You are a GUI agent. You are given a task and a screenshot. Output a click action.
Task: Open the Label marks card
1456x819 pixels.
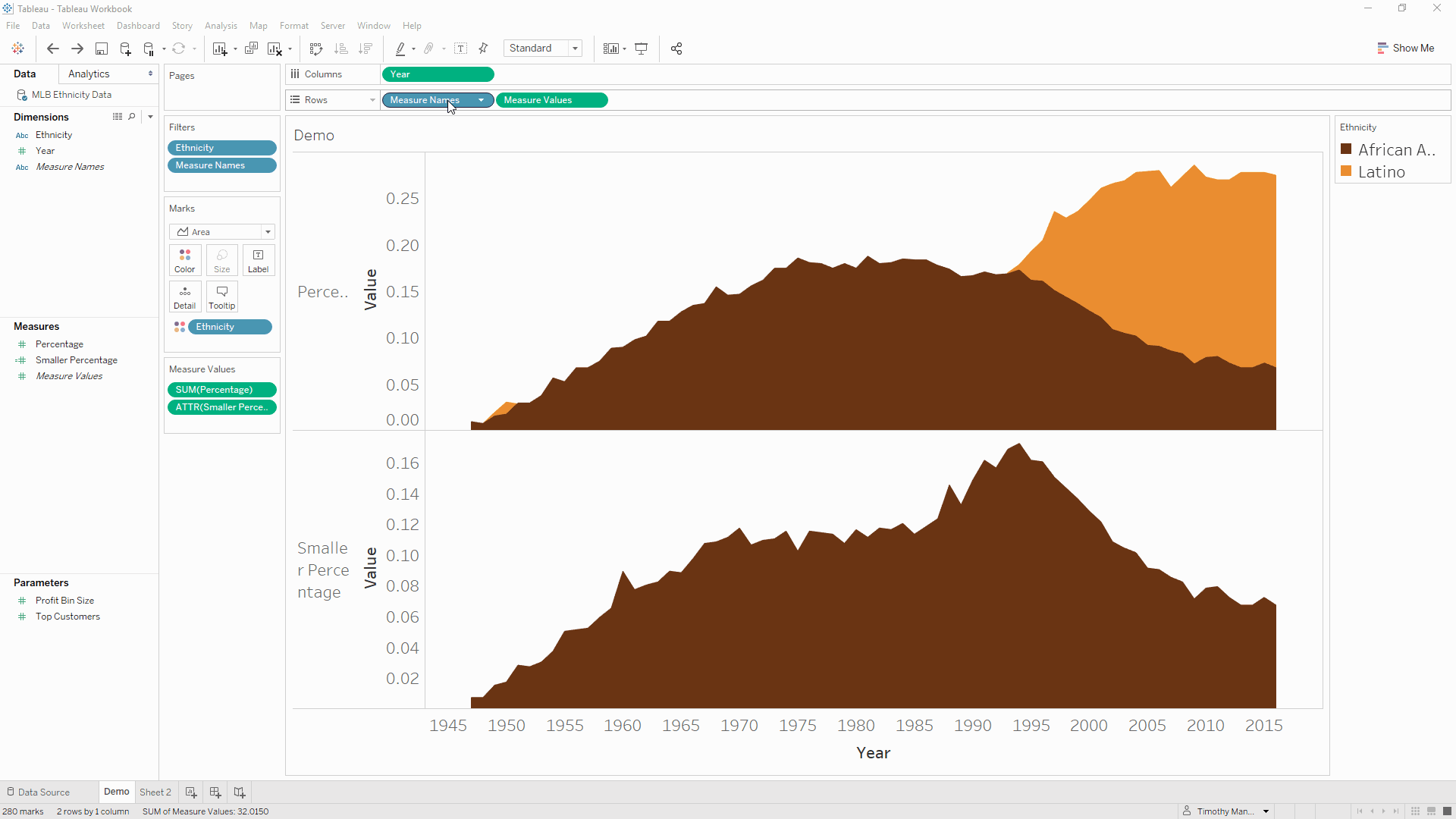tap(258, 260)
